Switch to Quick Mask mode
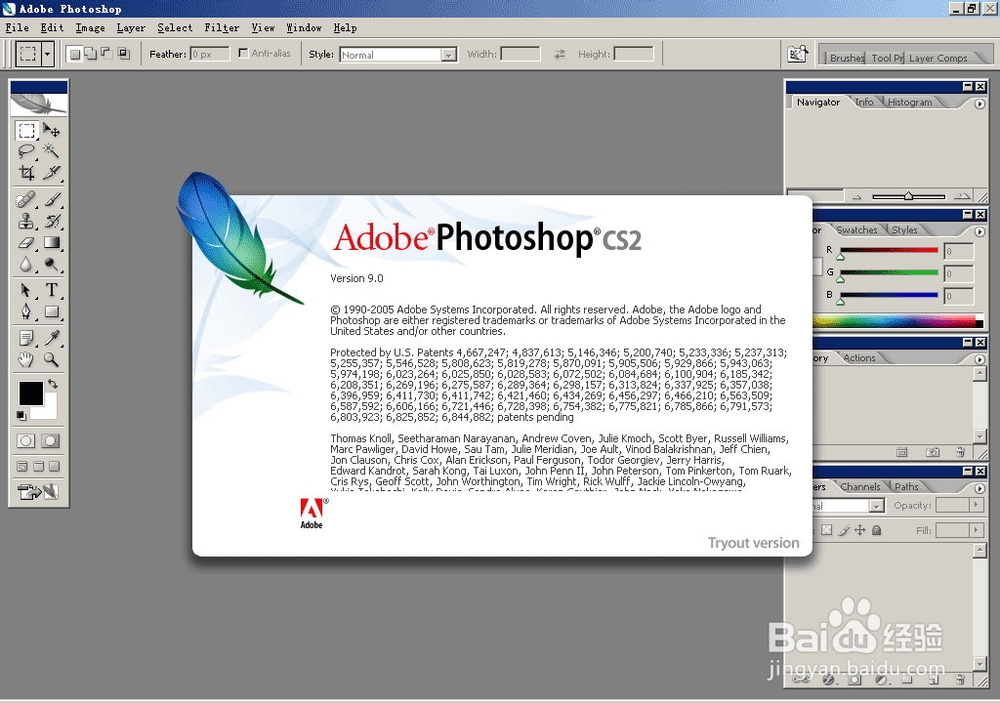Screen dimensions: 1000x703 51,441
